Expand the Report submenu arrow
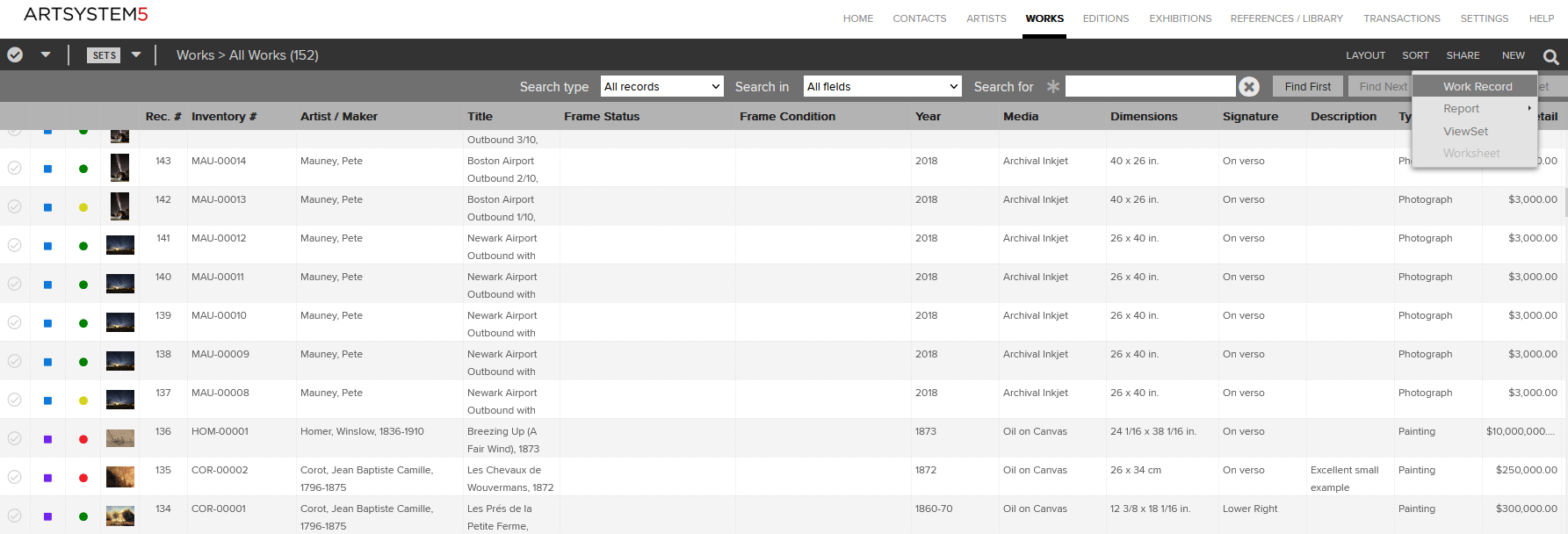The image size is (1568, 534). pos(1529,108)
